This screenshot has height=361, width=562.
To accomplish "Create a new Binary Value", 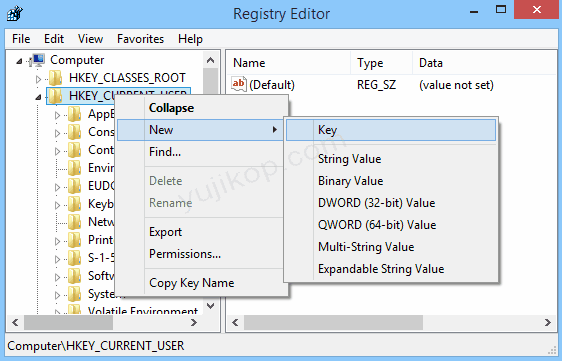I will (x=391, y=181).
